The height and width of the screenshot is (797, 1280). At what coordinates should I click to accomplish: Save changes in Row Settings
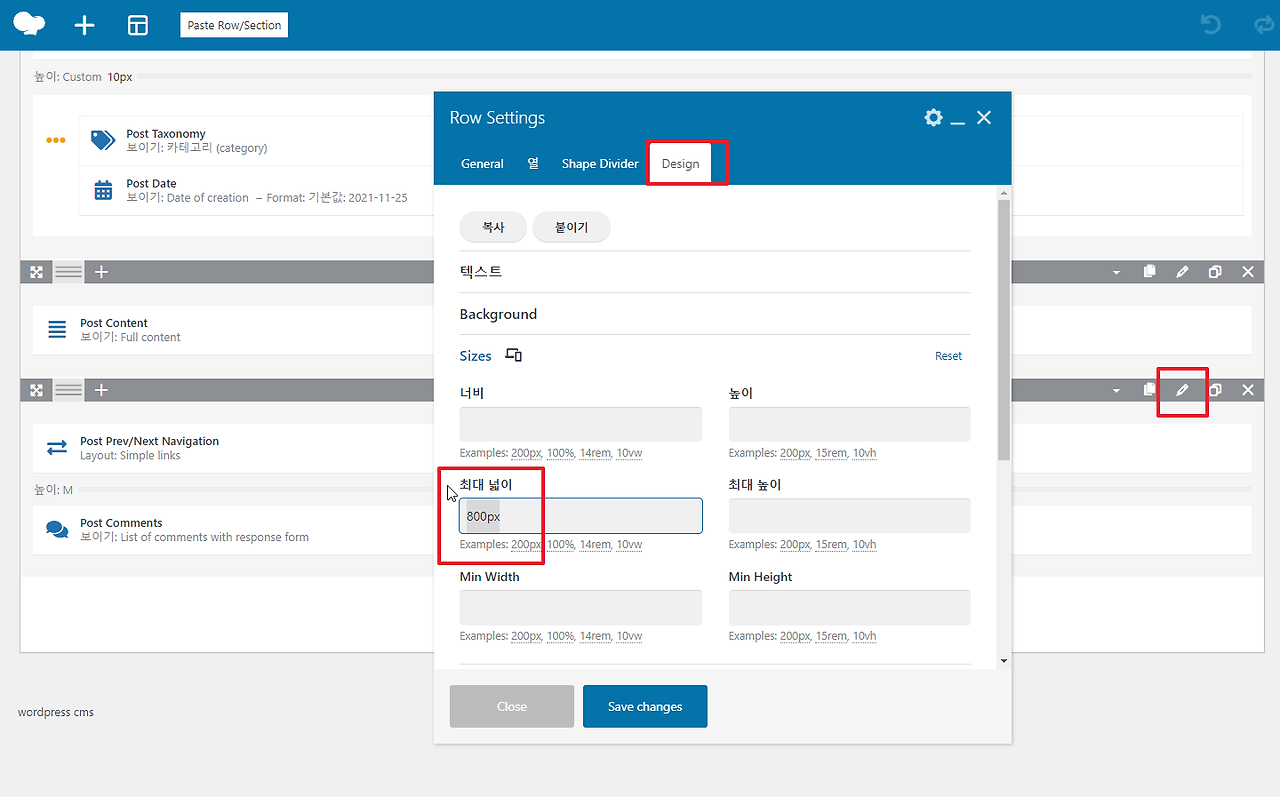(x=645, y=706)
